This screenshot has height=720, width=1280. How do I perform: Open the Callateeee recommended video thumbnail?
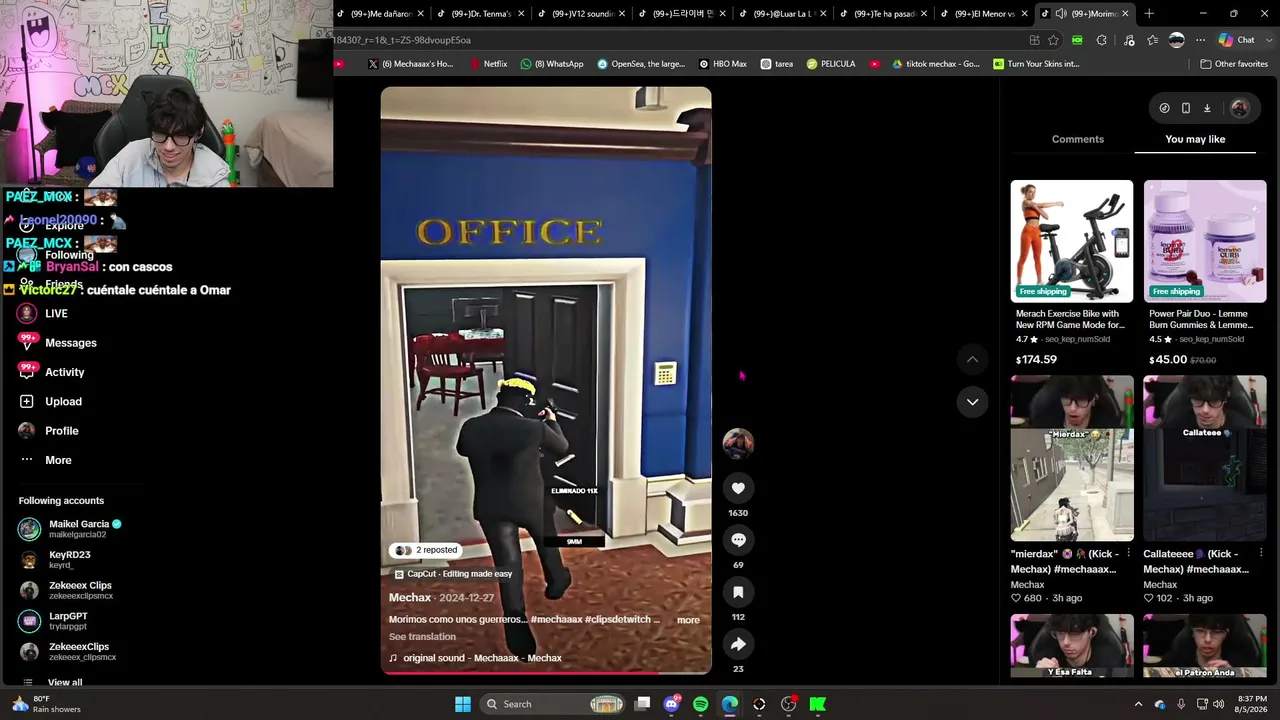point(1204,458)
